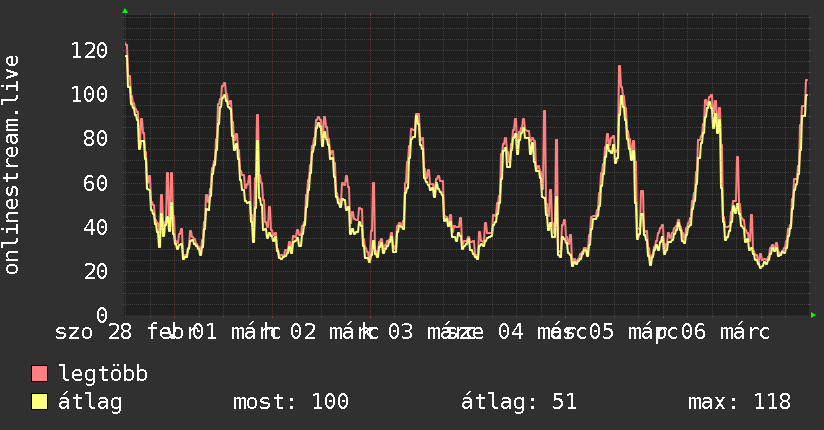Click the y-axis label 20

click(96, 271)
